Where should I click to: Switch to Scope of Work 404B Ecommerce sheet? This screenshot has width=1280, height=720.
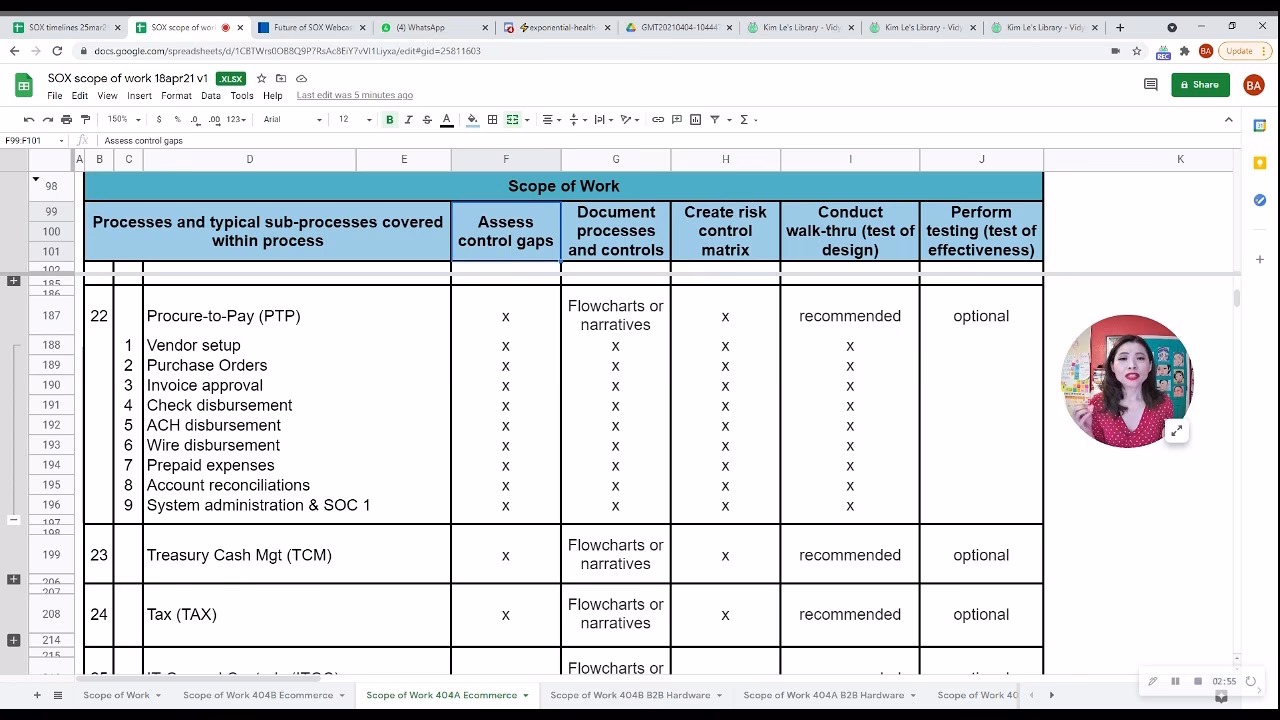[x=257, y=695]
